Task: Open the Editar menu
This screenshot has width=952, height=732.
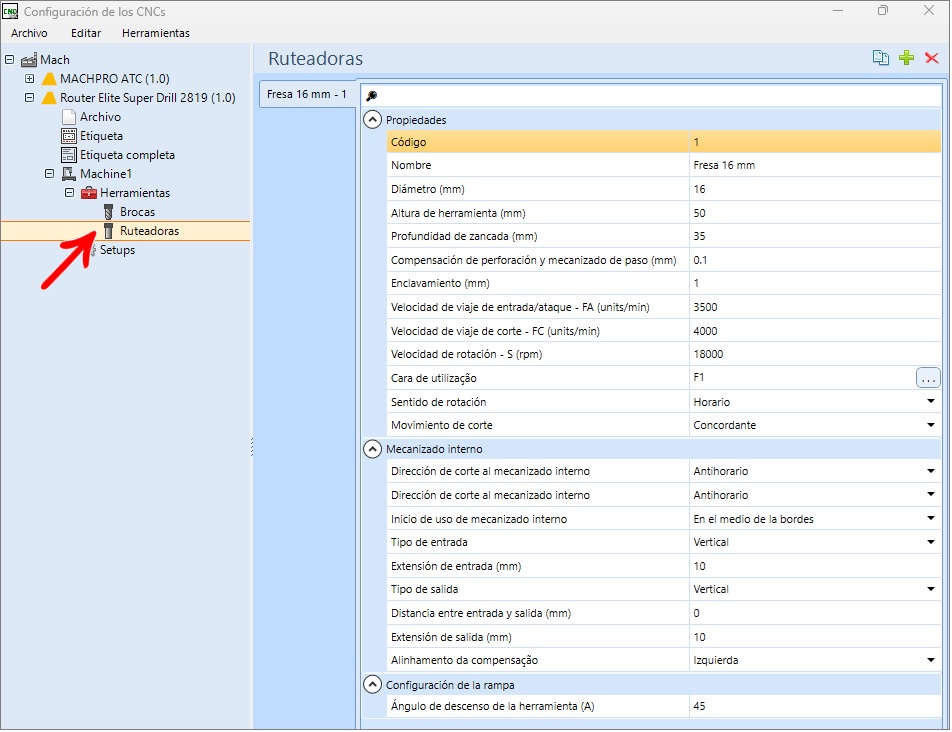Action: click(x=86, y=33)
